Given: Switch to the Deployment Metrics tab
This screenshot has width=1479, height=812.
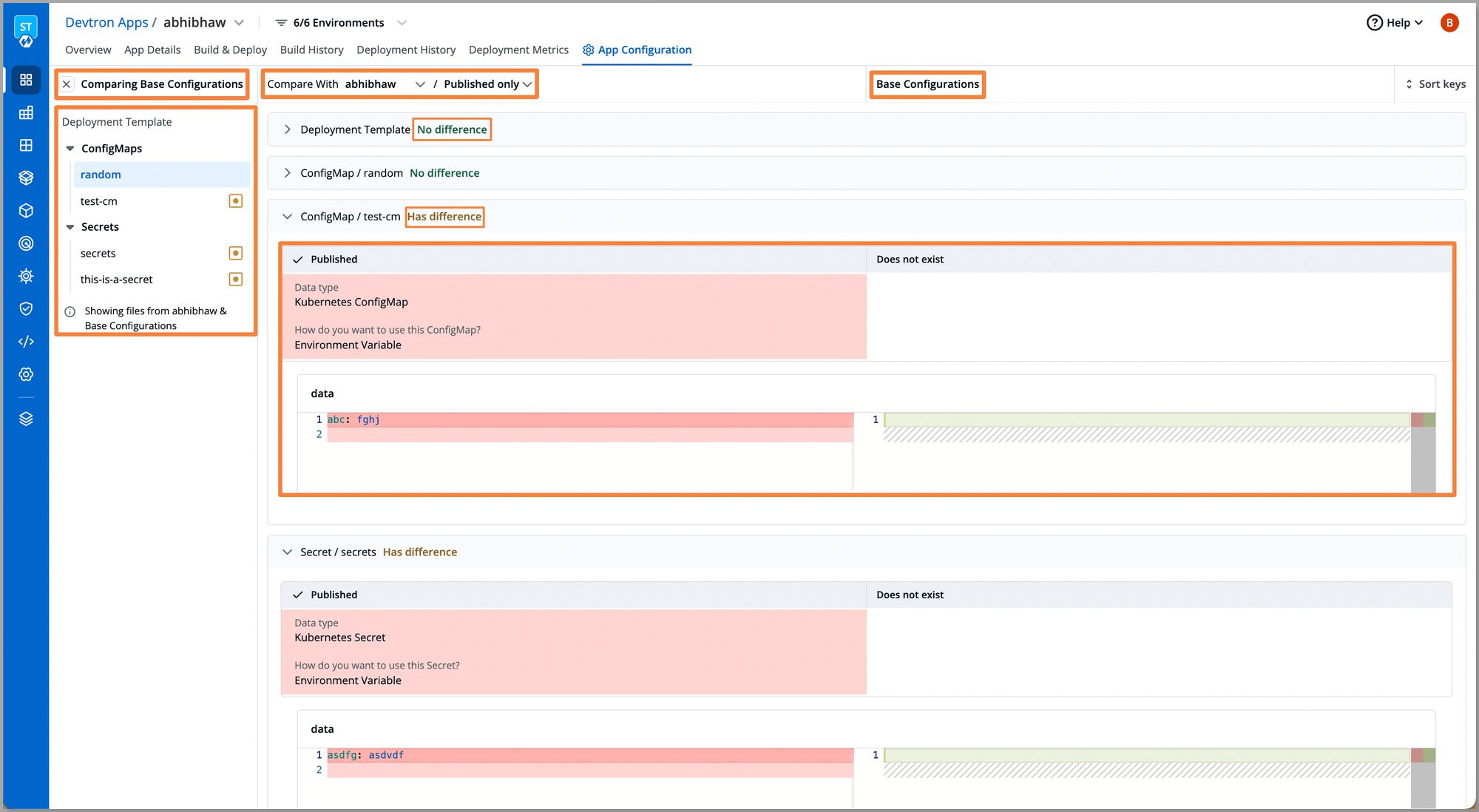Looking at the screenshot, I should click(x=518, y=50).
